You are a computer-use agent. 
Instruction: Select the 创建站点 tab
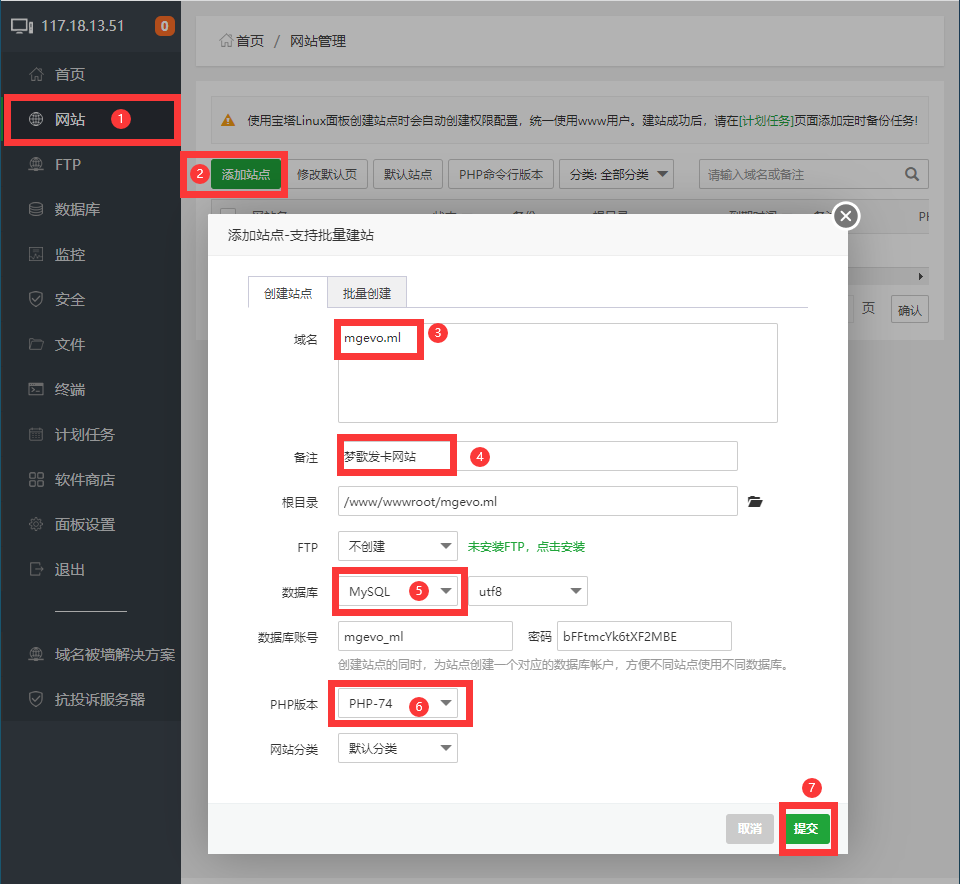[x=288, y=293]
